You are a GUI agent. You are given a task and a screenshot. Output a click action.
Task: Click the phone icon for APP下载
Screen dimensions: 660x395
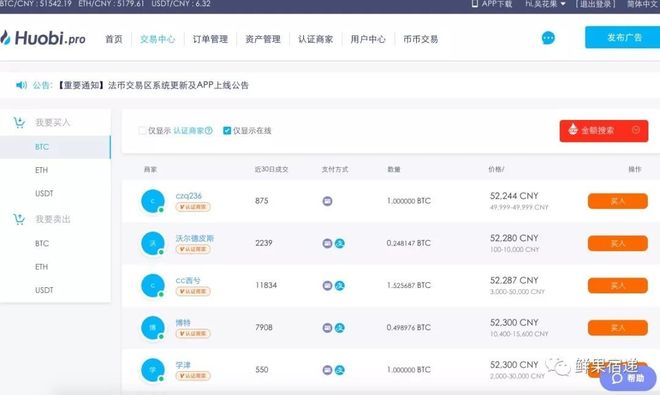click(475, 4)
